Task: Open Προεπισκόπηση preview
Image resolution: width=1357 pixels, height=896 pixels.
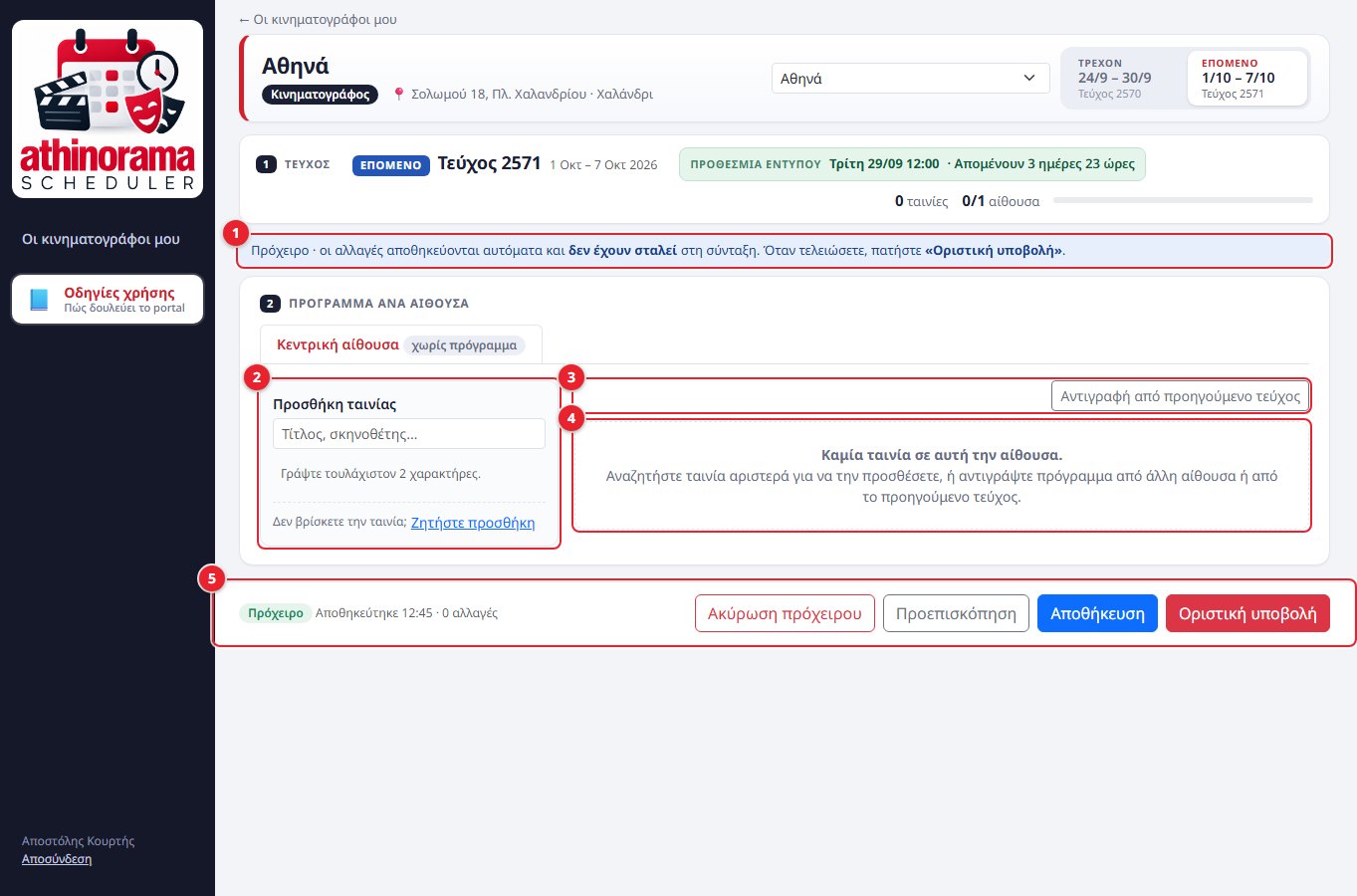Action: 956,613
